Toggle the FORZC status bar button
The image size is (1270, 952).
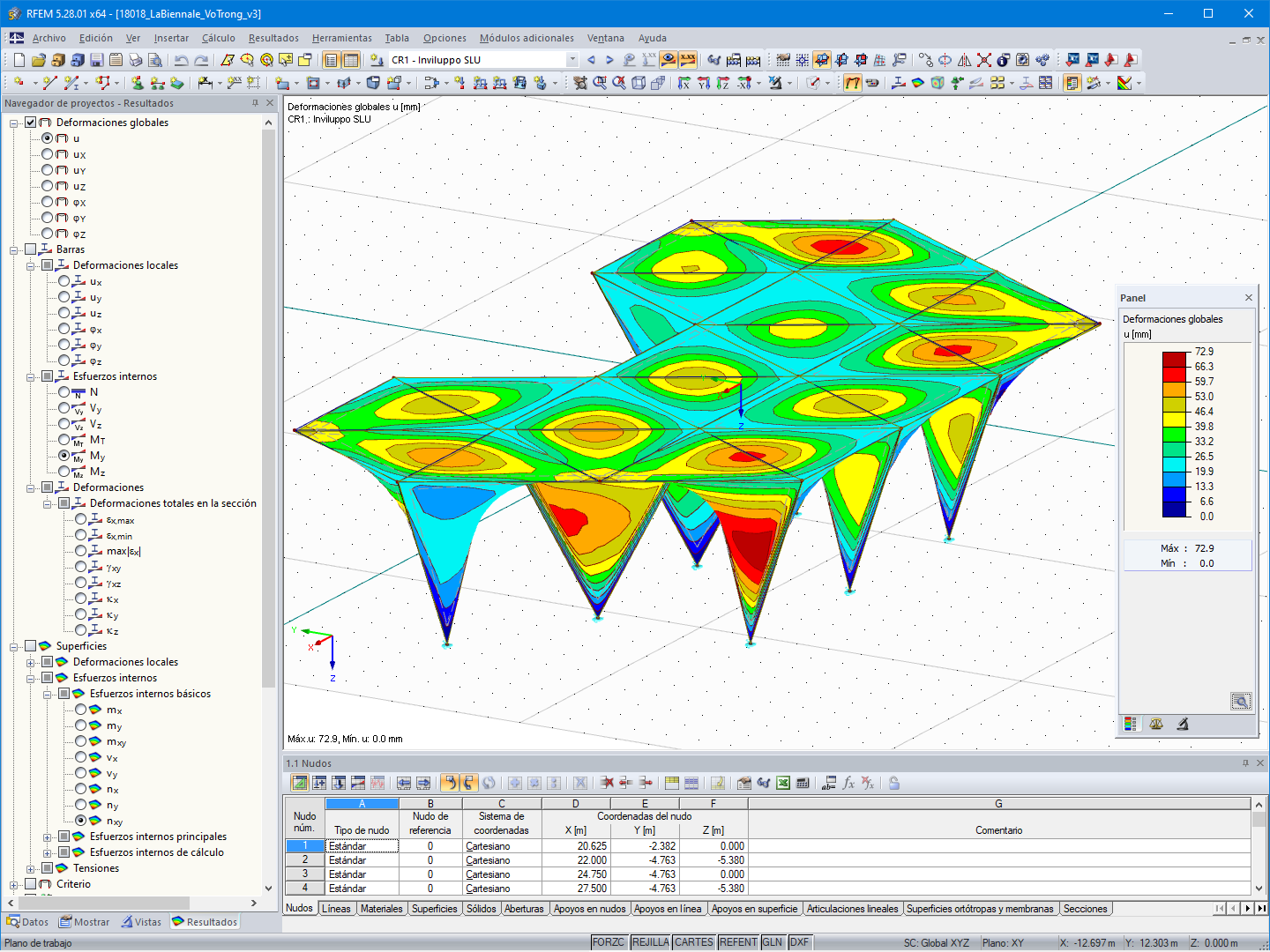609,942
